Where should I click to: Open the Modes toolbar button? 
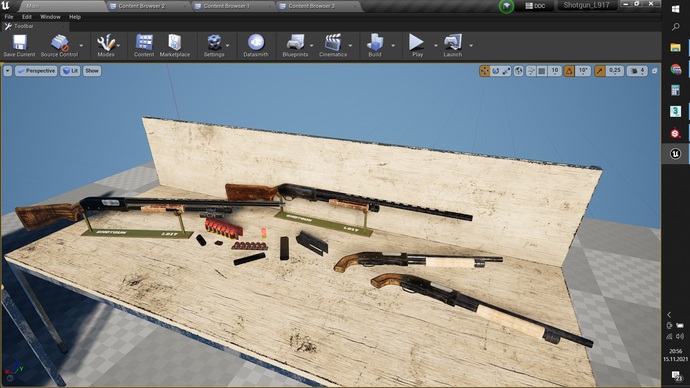pyautogui.click(x=106, y=46)
